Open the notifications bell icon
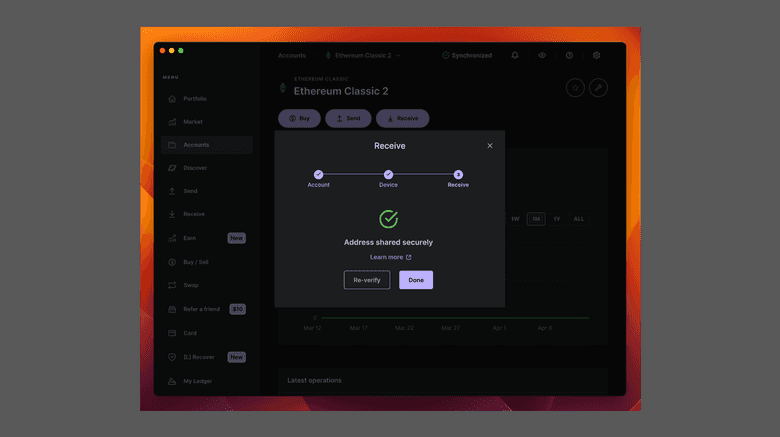The width and height of the screenshot is (780, 437). click(x=515, y=56)
